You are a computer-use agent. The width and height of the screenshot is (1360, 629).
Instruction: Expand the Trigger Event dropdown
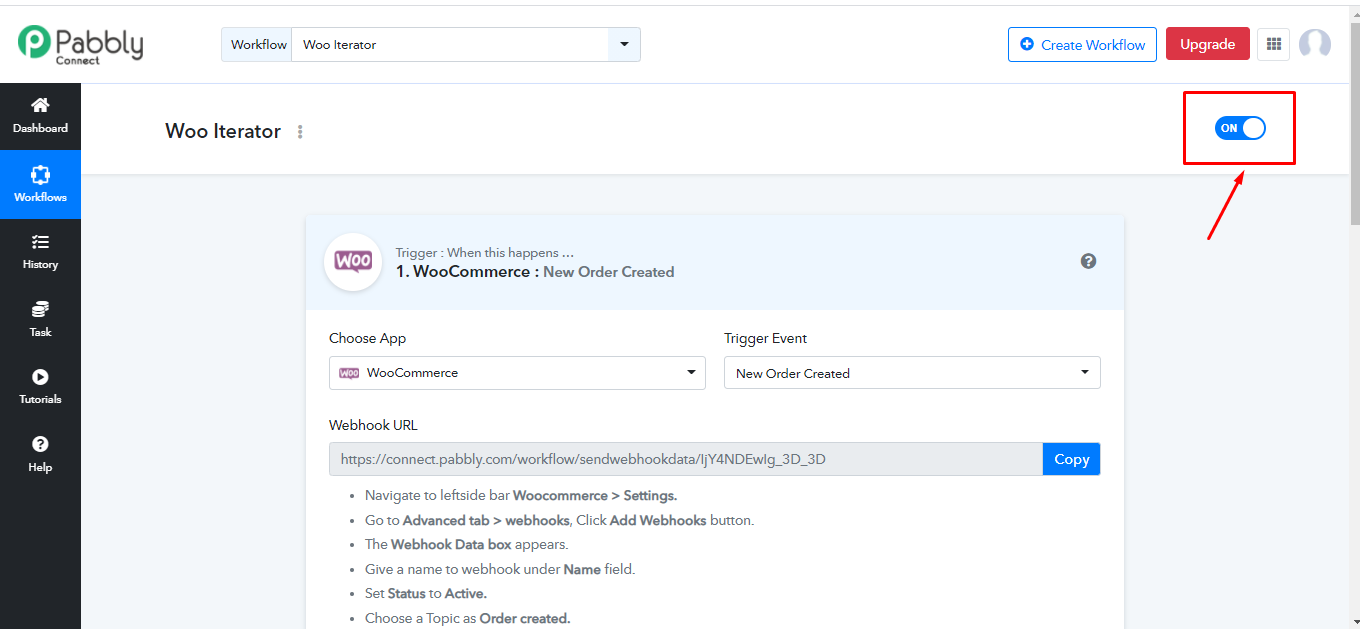pos(912,373)
